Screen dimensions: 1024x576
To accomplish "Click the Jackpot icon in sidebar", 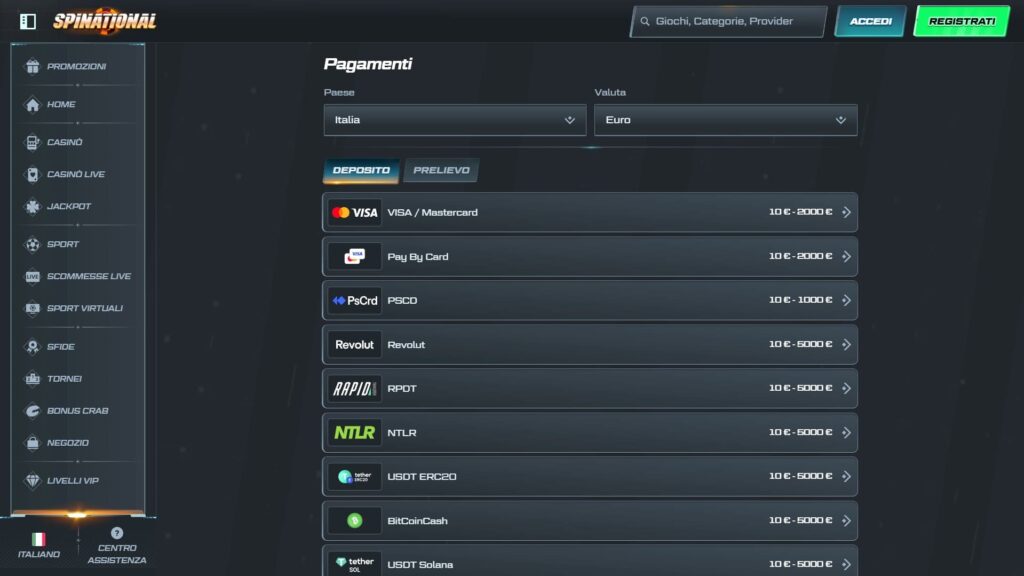I will (x=32, y=206).
